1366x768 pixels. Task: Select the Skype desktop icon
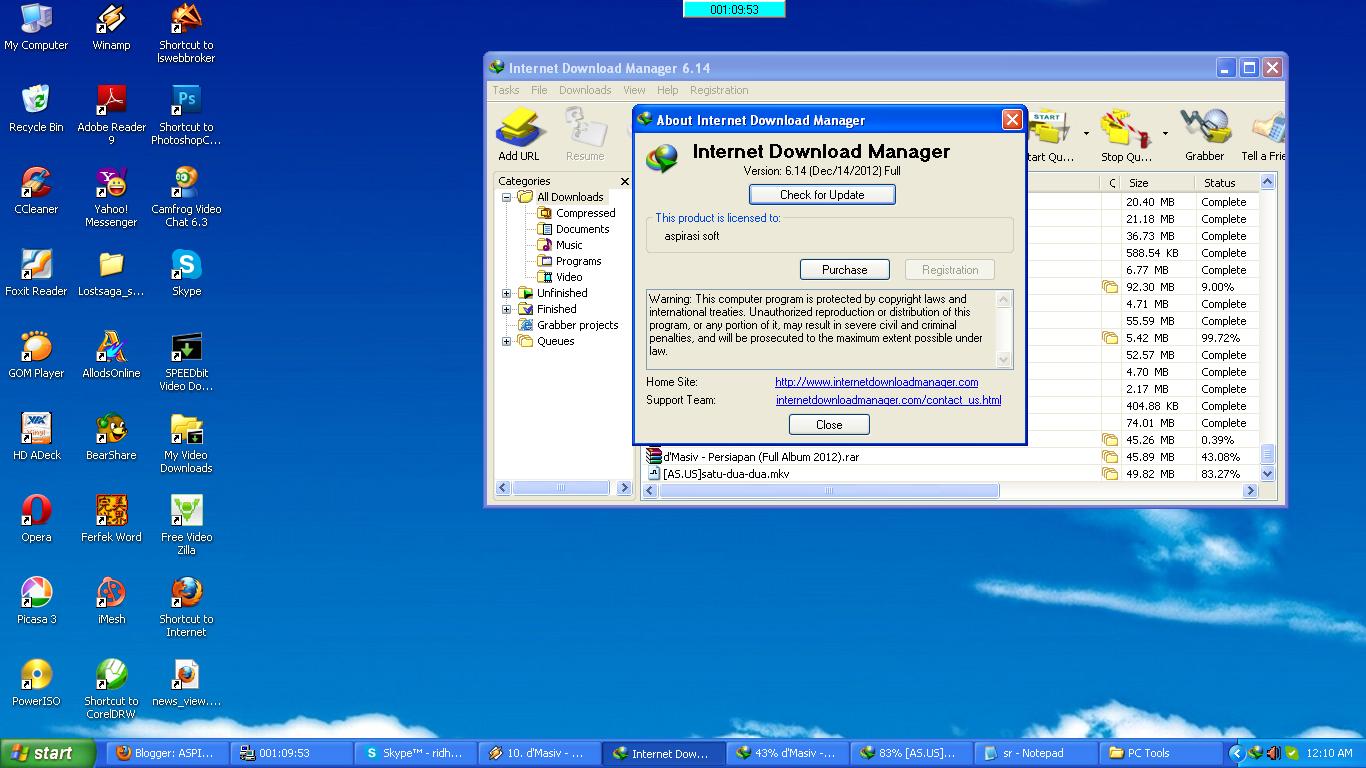coord(186,274)
